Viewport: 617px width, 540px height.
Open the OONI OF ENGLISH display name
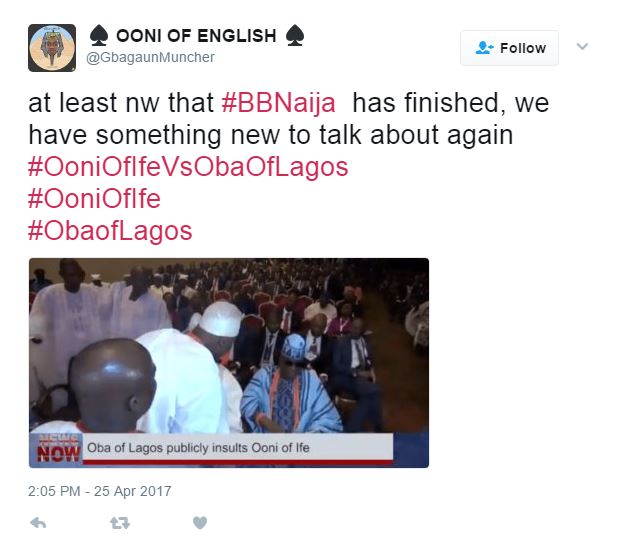pos(196,36)
